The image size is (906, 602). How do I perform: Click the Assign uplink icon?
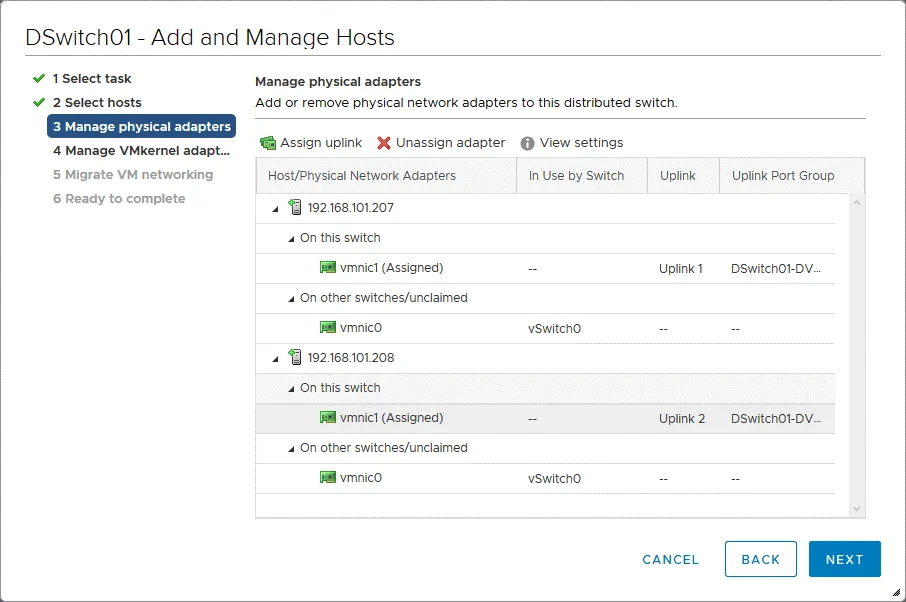pyautogui.click(x=268, y=142)
